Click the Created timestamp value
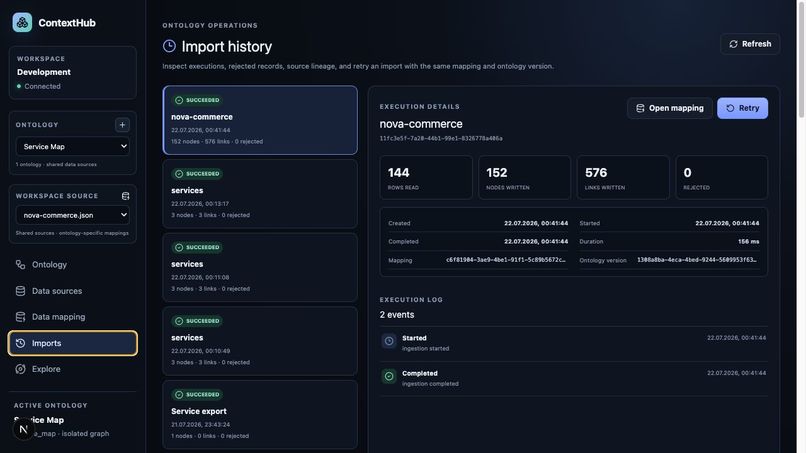The width and height of the screenshot is (806, 453). pyautogui.click(x=536, y=224)
